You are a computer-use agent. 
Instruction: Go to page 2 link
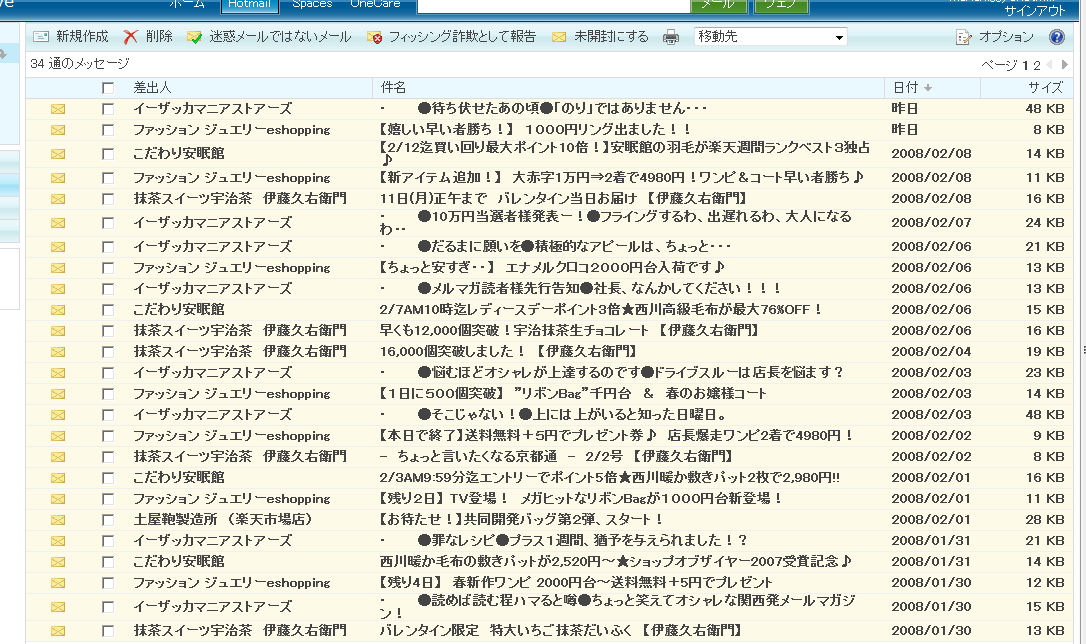pos(1037,65)
